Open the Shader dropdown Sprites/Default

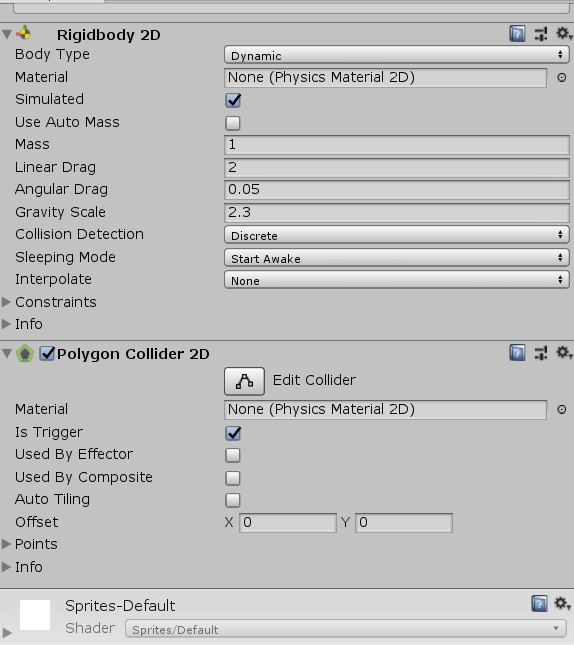pos(346,629)
